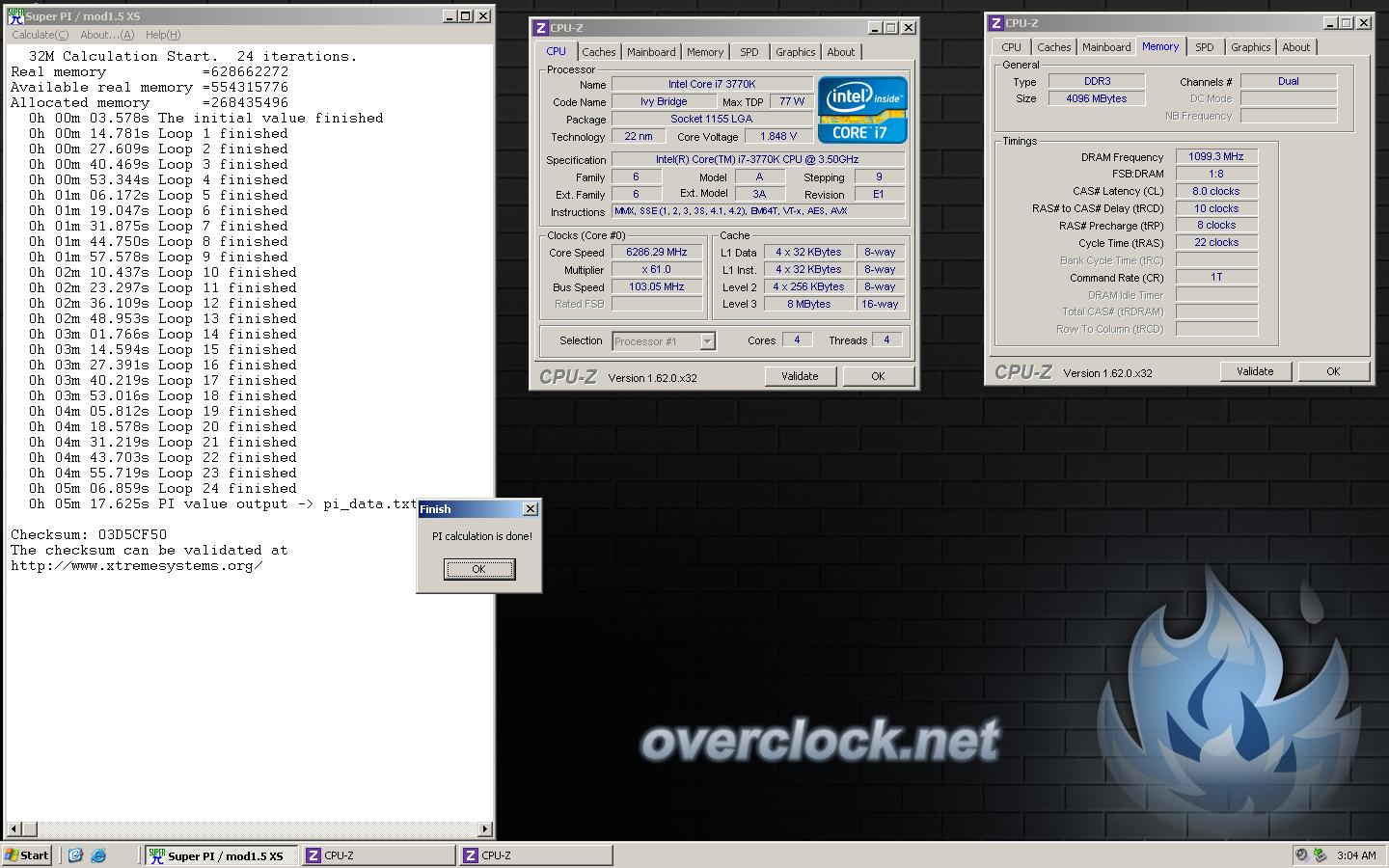Viewport: 1389px width, 868px height.
Task: Click the Cycle Time value 22 clocks
Action: tap(1216, 243)
